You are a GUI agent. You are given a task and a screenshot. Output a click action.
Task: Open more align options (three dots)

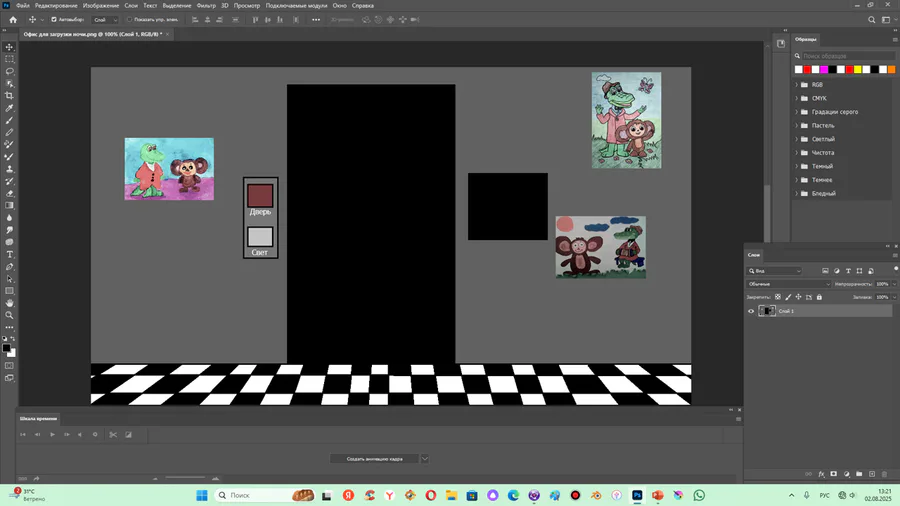(316, 20)
